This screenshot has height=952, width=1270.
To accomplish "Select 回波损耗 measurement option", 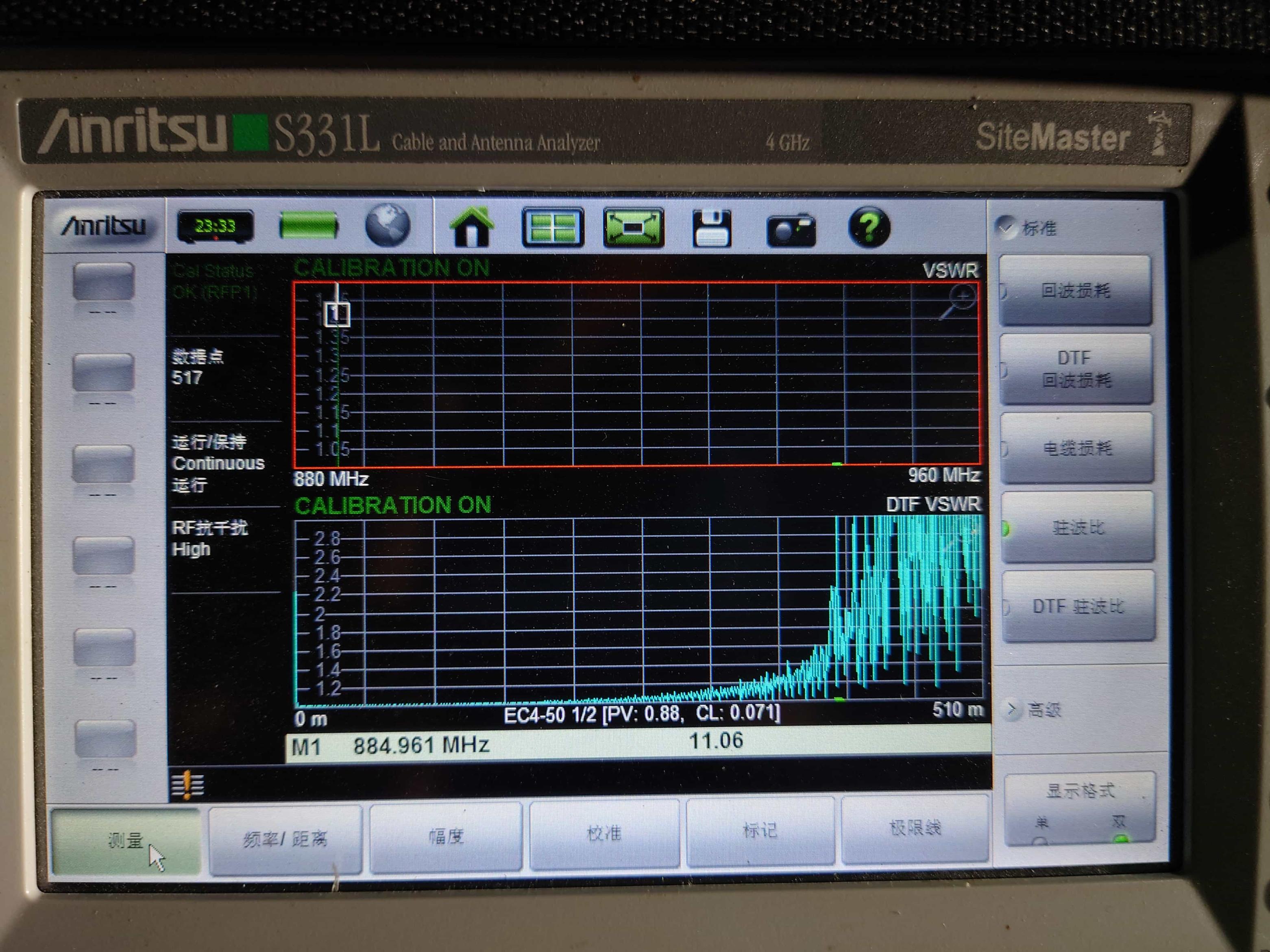I will click(1075, 290).
